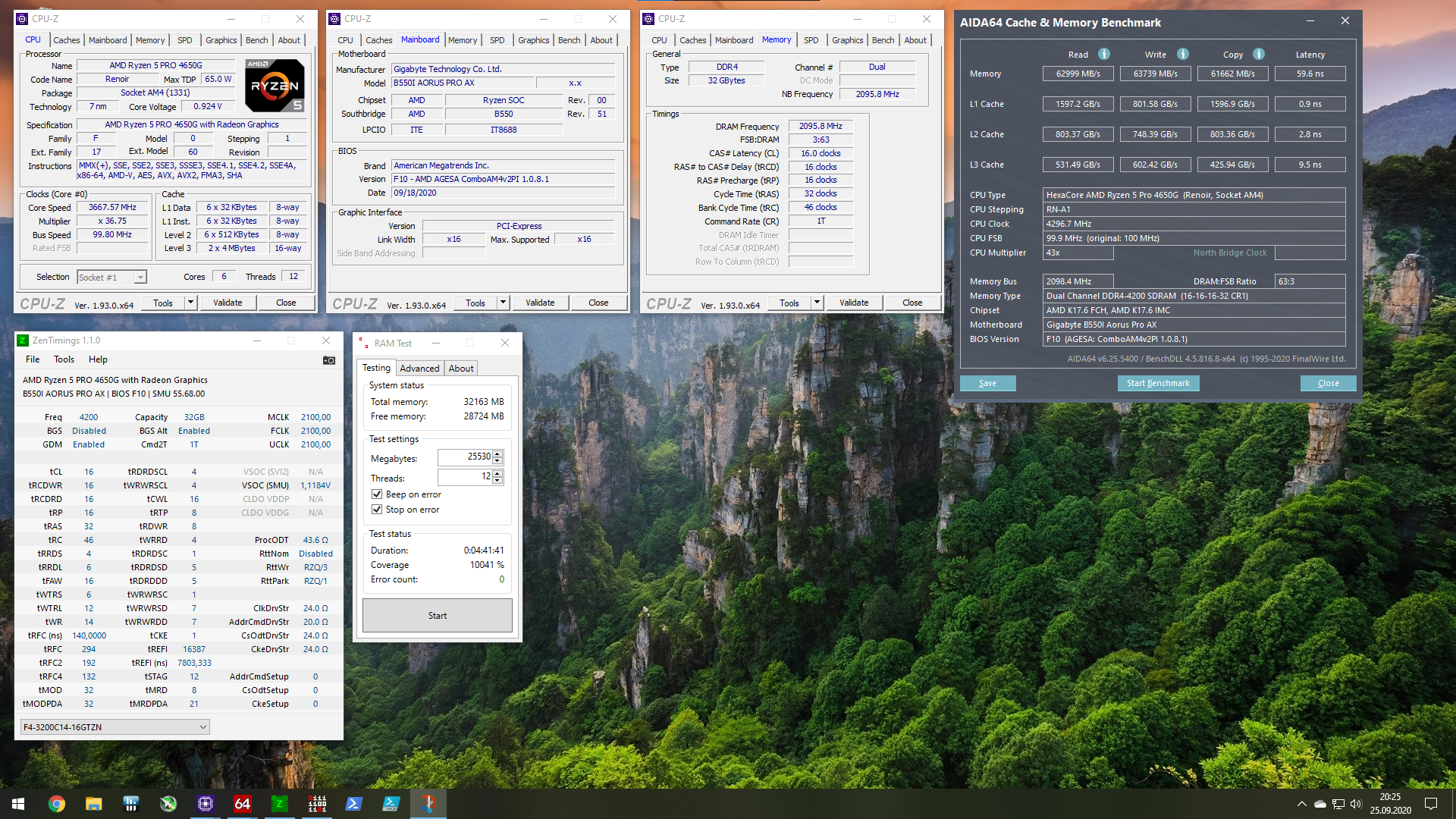This screenshot has height=819, width=1456.
Task: Click Close button in AIDA64 benchmark
Action: [x=1328, y=383]
